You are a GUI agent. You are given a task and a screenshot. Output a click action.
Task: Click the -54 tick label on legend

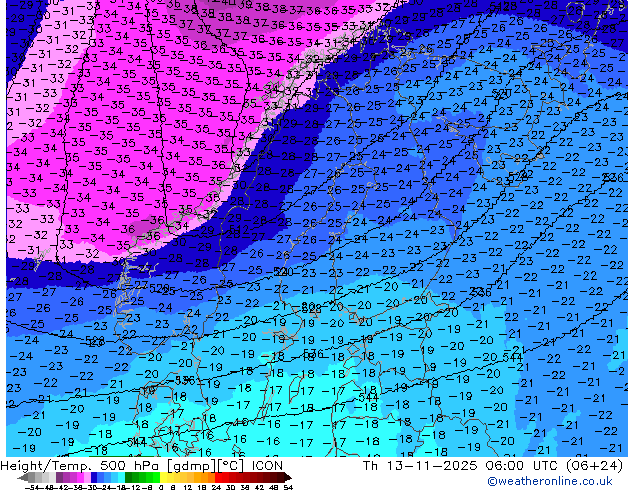click(32, 487)
